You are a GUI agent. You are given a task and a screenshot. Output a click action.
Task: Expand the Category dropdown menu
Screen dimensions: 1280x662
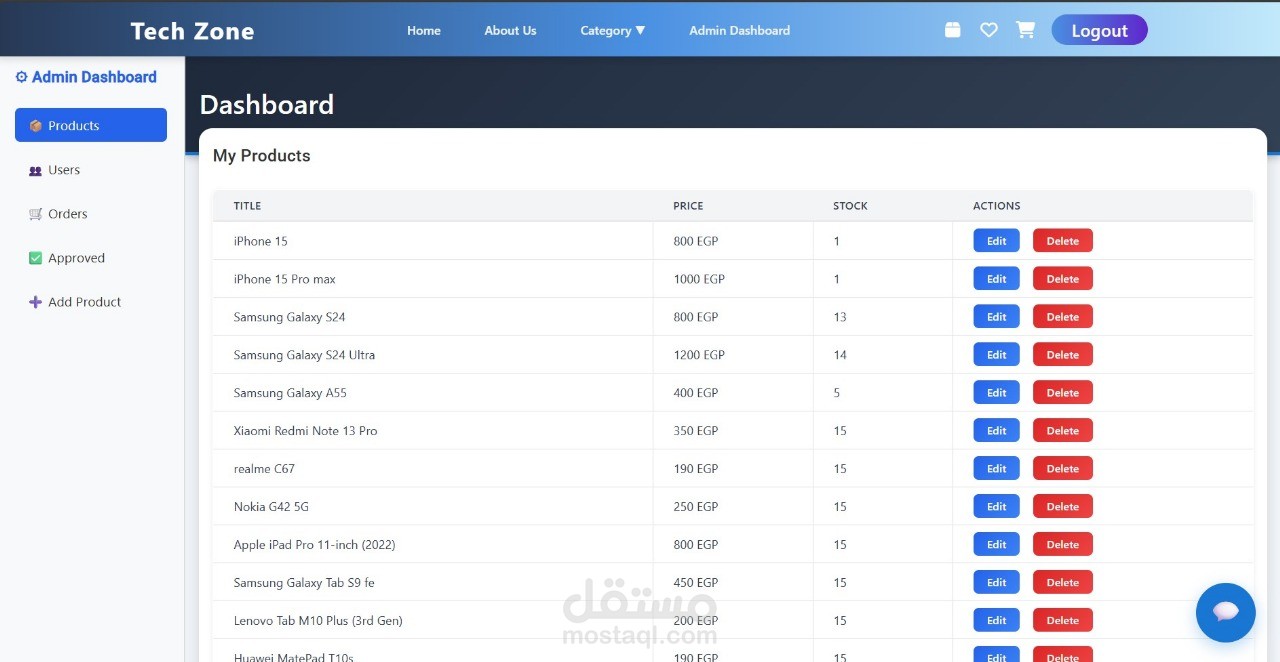coord(612,31)
